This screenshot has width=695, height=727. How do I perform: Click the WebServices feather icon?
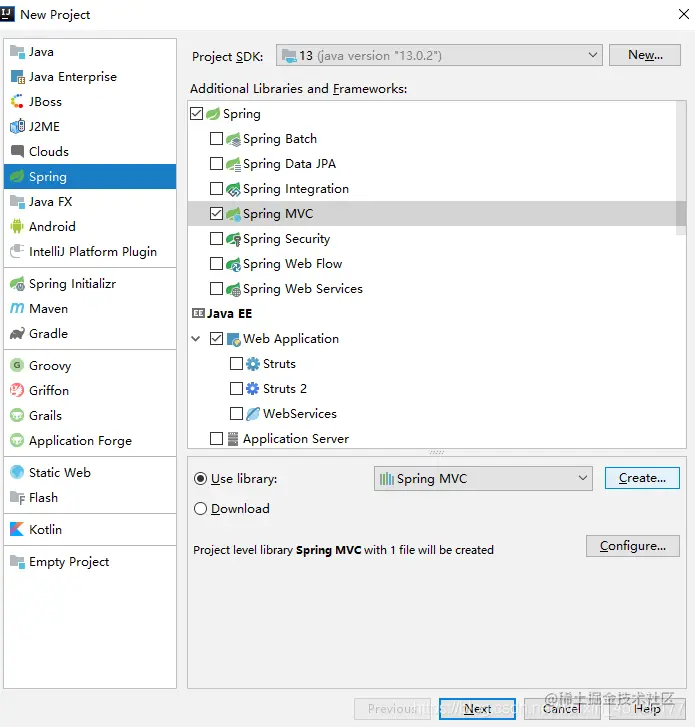tap(253, 414)
